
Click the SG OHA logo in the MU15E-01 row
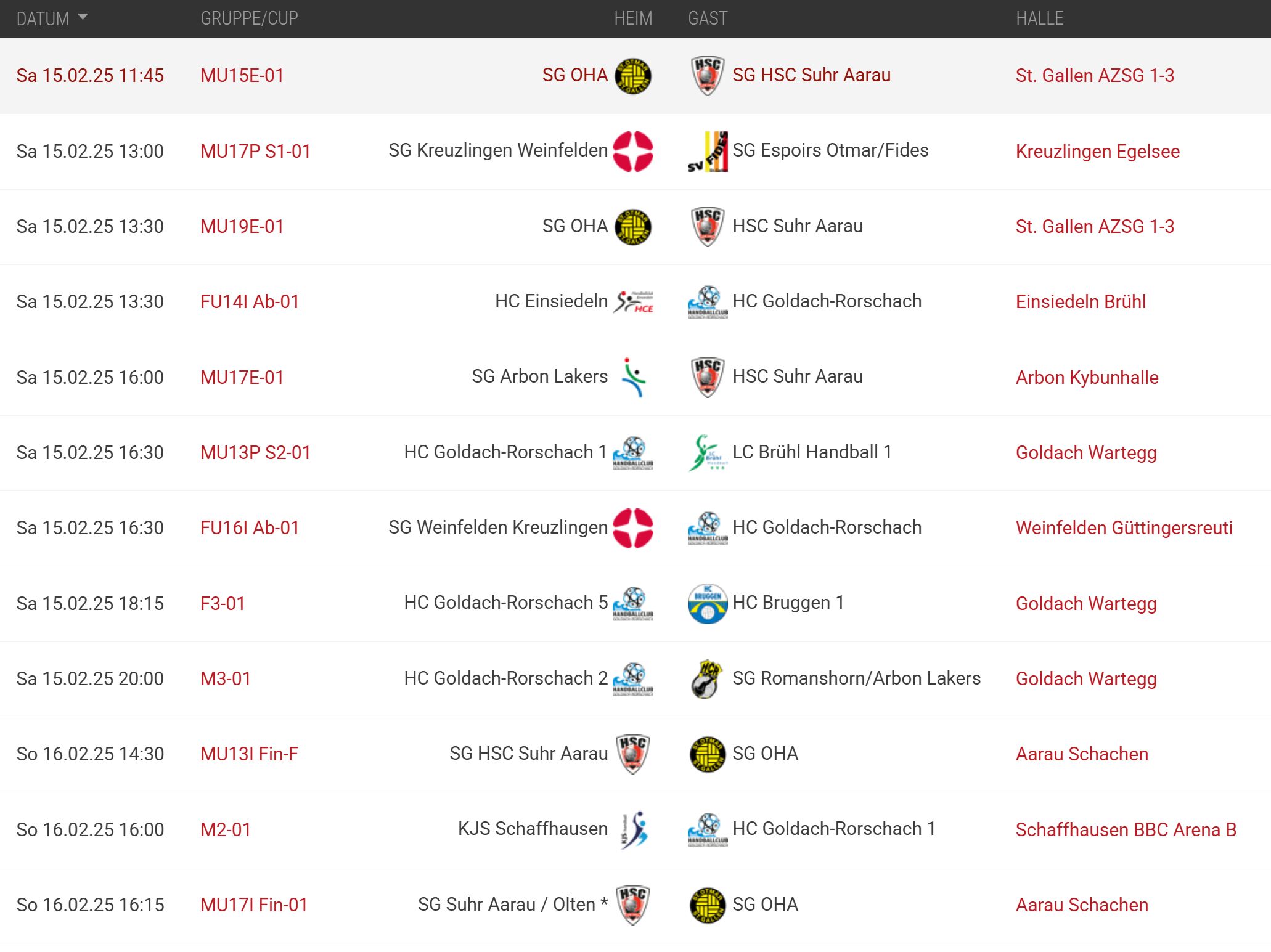click(632, 76)
